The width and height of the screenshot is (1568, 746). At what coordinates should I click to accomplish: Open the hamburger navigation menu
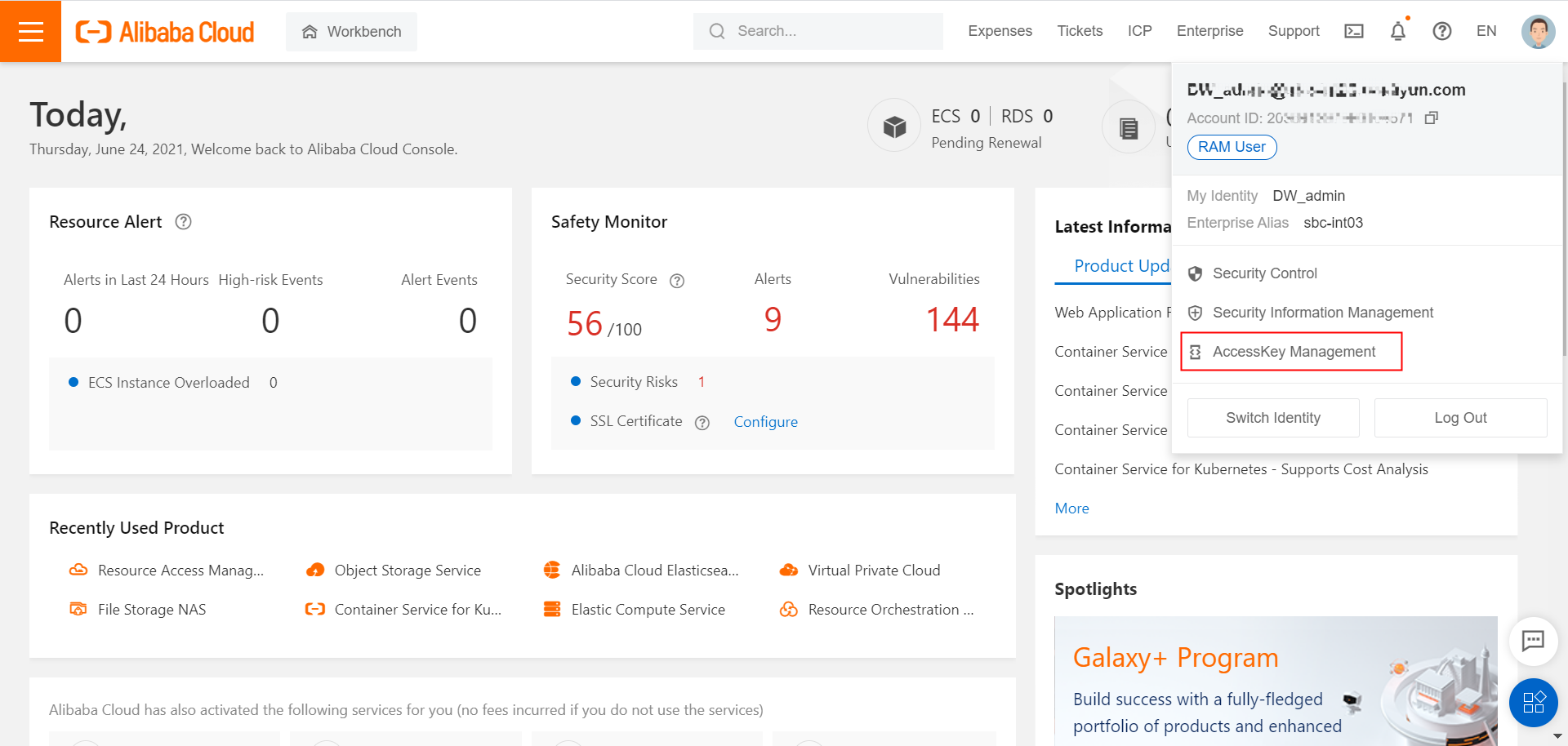pyautogui.click(x=30, y=31)
